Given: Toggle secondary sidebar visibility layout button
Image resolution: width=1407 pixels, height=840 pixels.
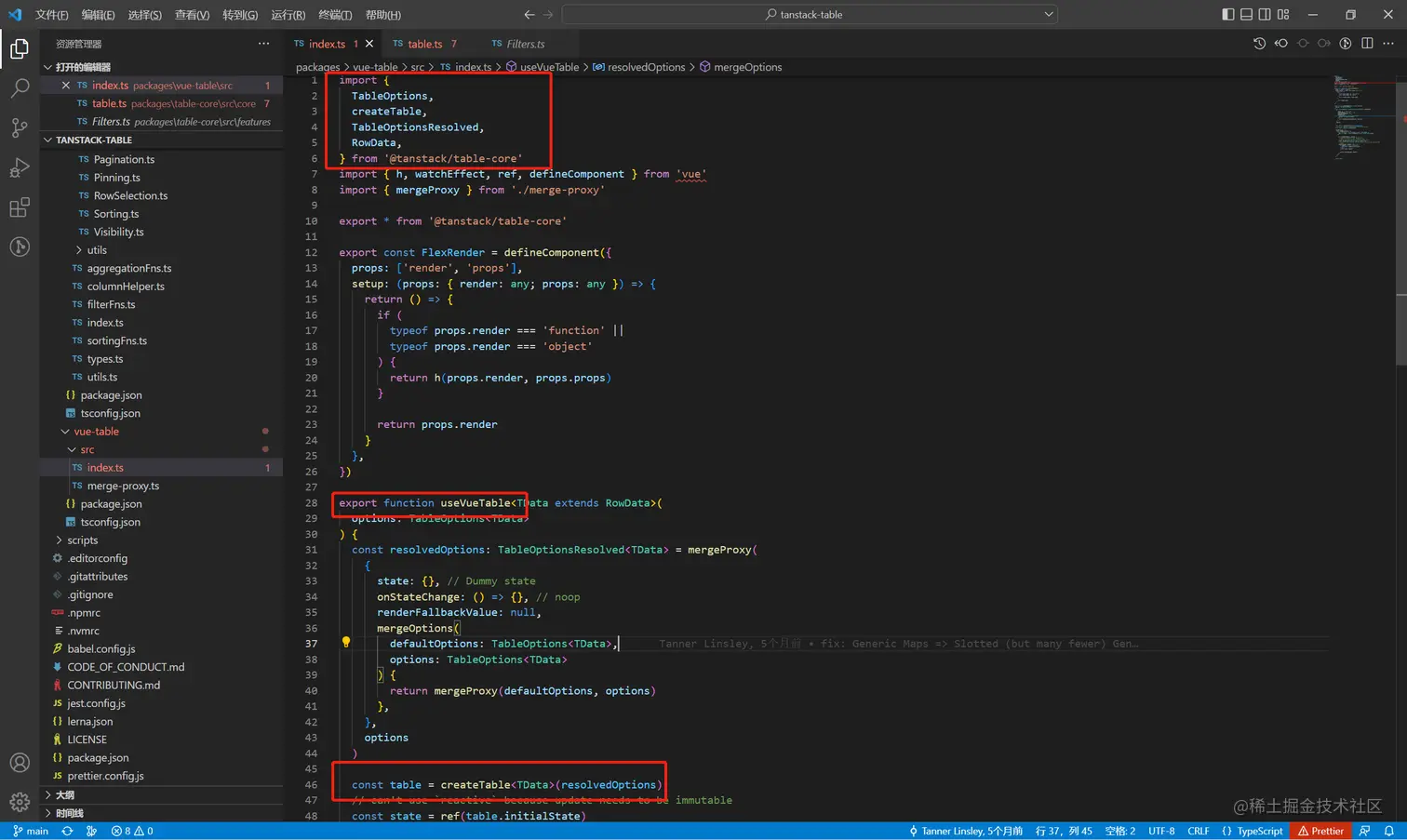Looking at the screenshot, I should [x=1265, y=14].
